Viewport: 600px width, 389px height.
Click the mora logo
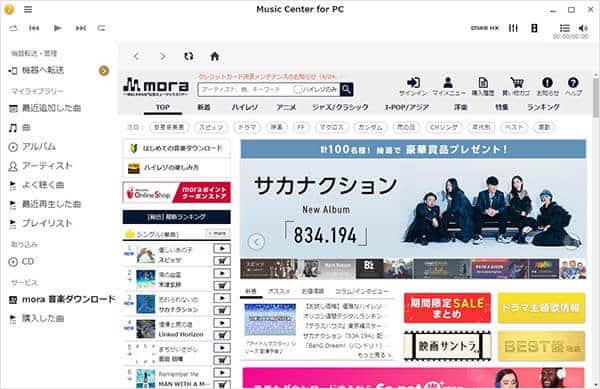tap(156, 87)
